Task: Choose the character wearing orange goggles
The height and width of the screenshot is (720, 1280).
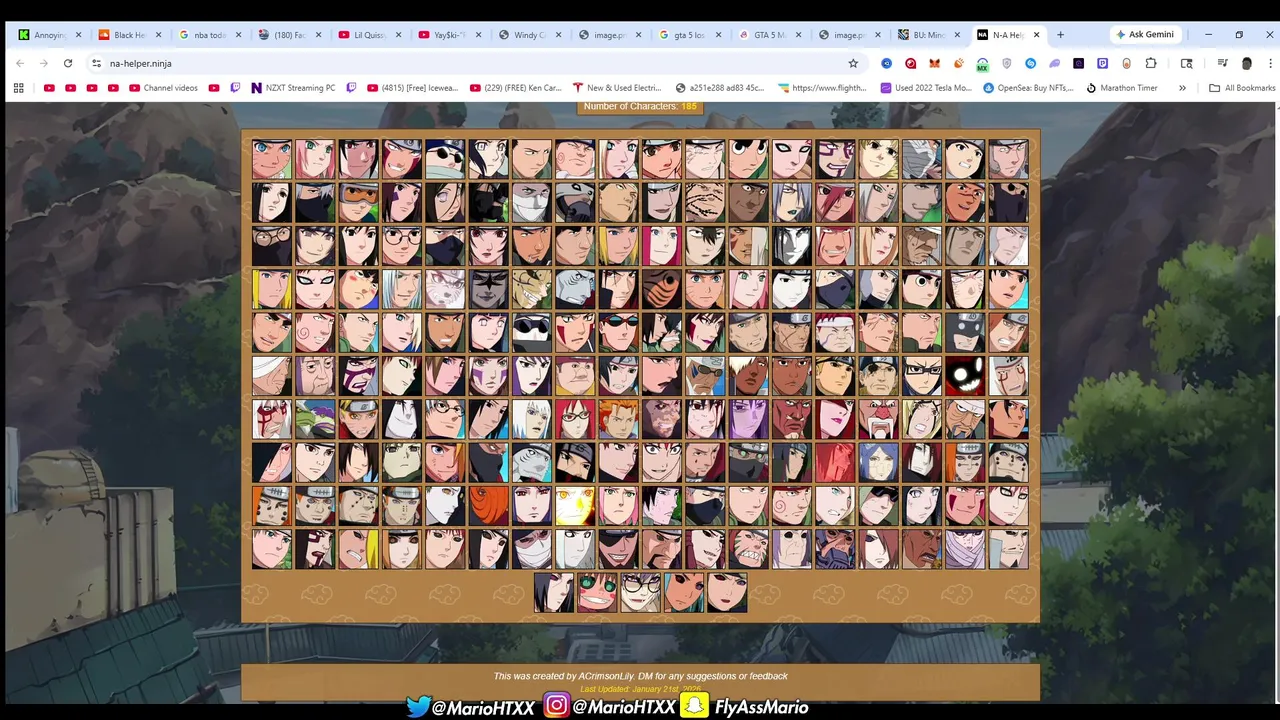Action: point(359,202)
